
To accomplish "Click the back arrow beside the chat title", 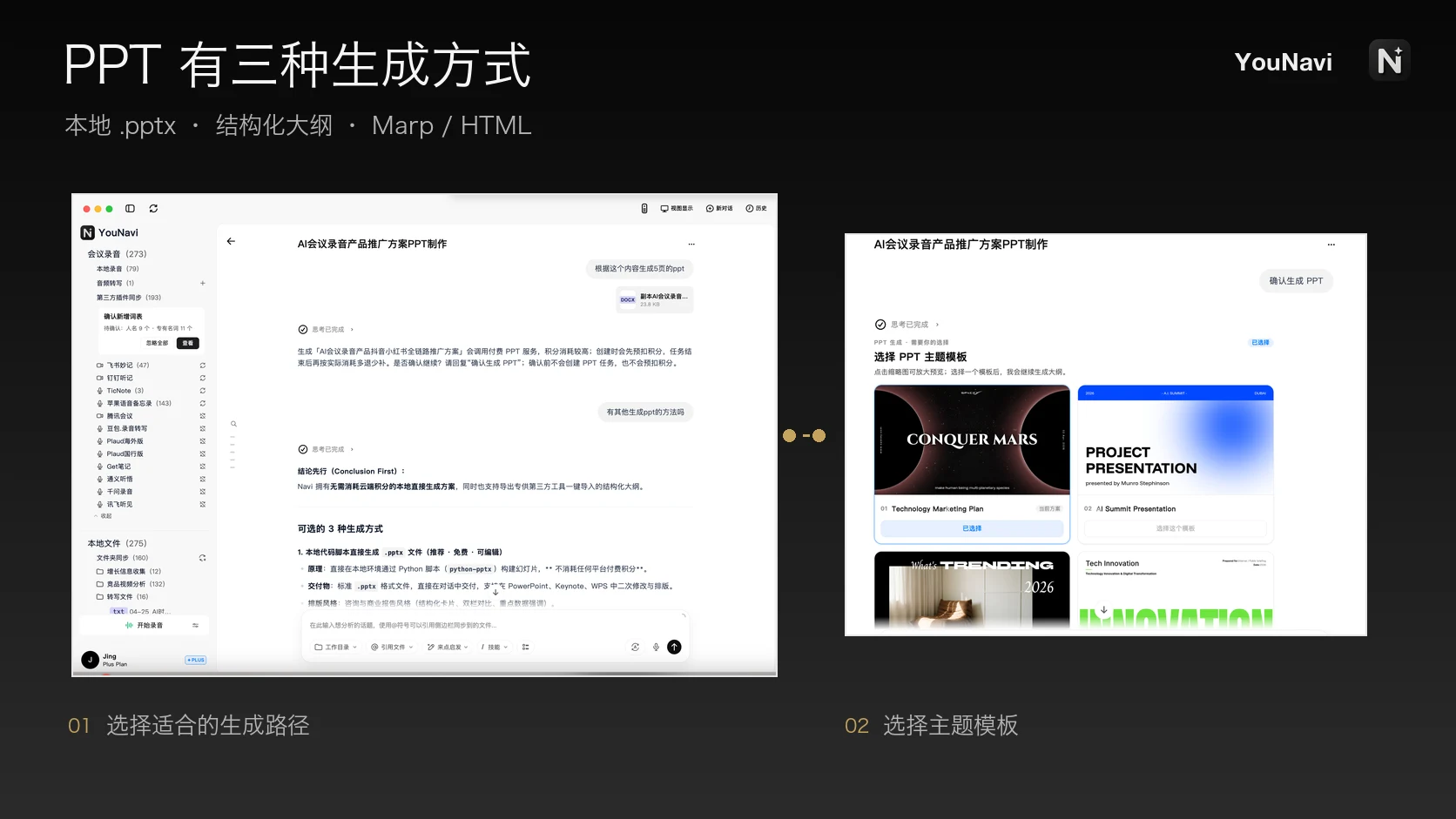I will point(231,241).
